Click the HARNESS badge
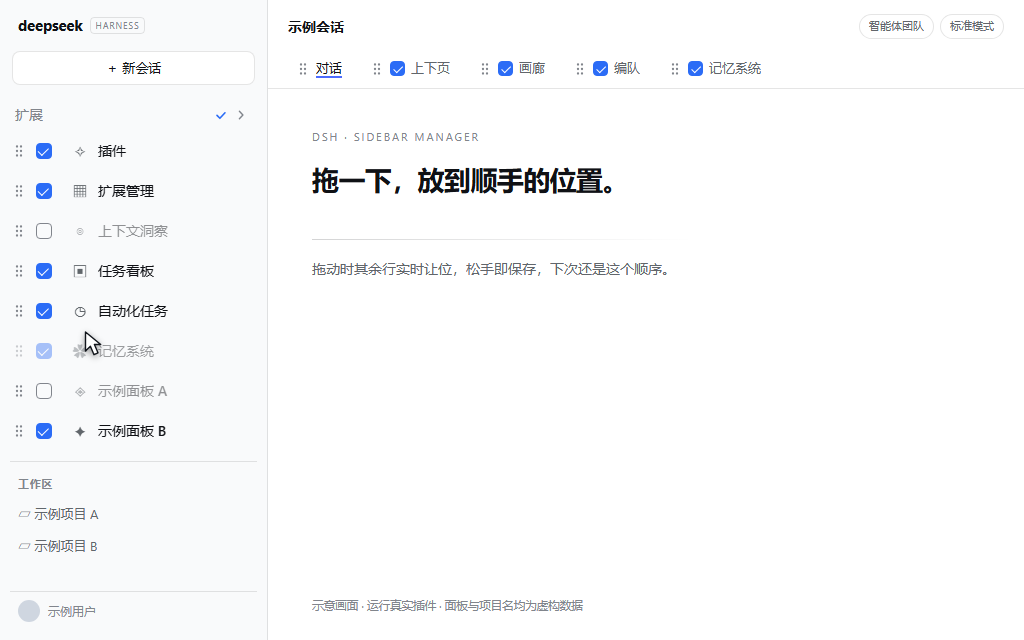 click(118, 25)
